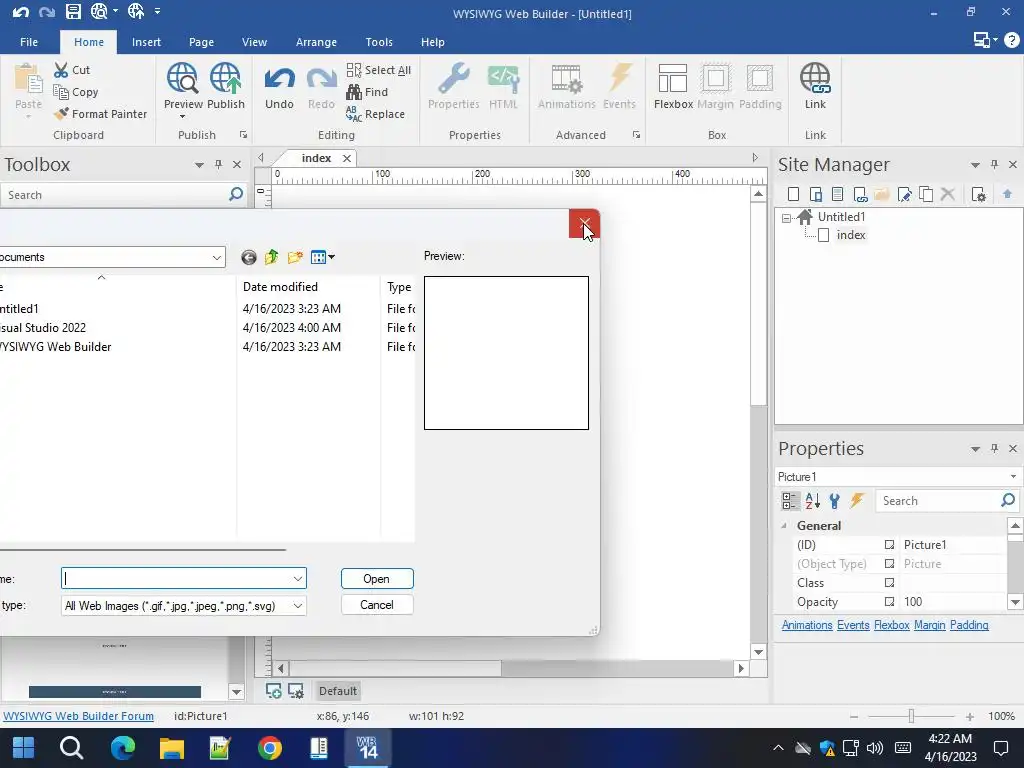Image resolution: width=1024 pixels, height=768 pixels.
Task: Adjust the zoom slider handle
Action: point(911,716)
